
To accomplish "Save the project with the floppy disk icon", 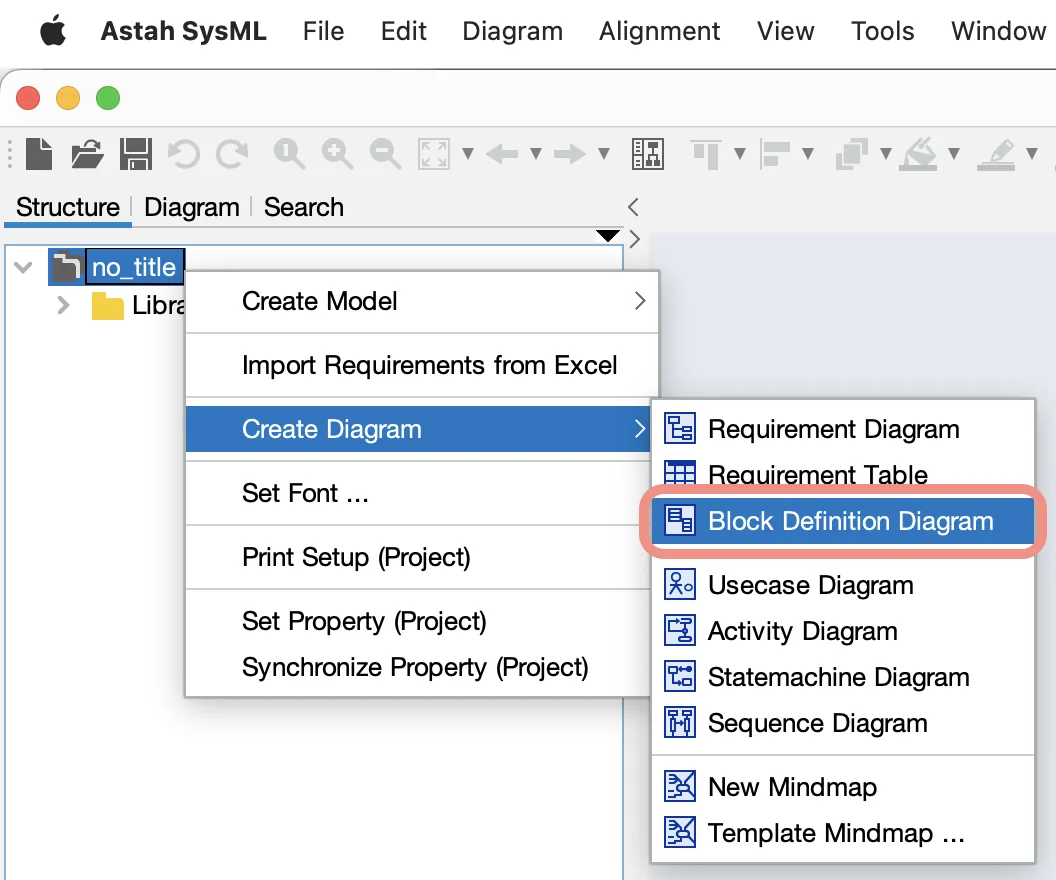I will (x=136, y=154).
